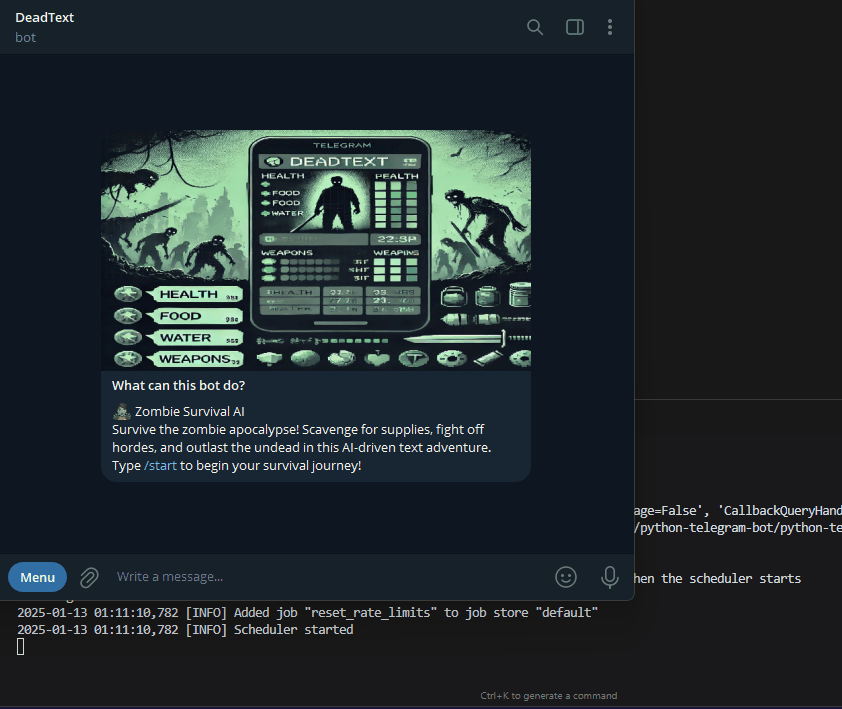Click the "scheduler starts" text in terminal
Screen dimensions: 842x709
coord(745,578)
